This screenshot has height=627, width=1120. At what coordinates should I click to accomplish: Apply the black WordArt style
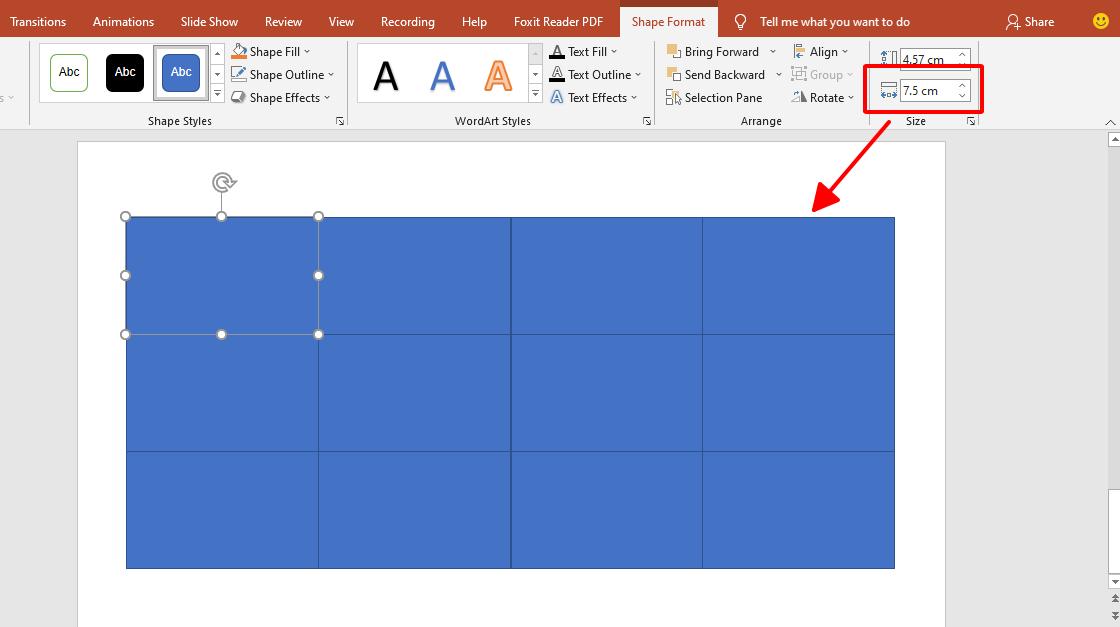[386, 75]
